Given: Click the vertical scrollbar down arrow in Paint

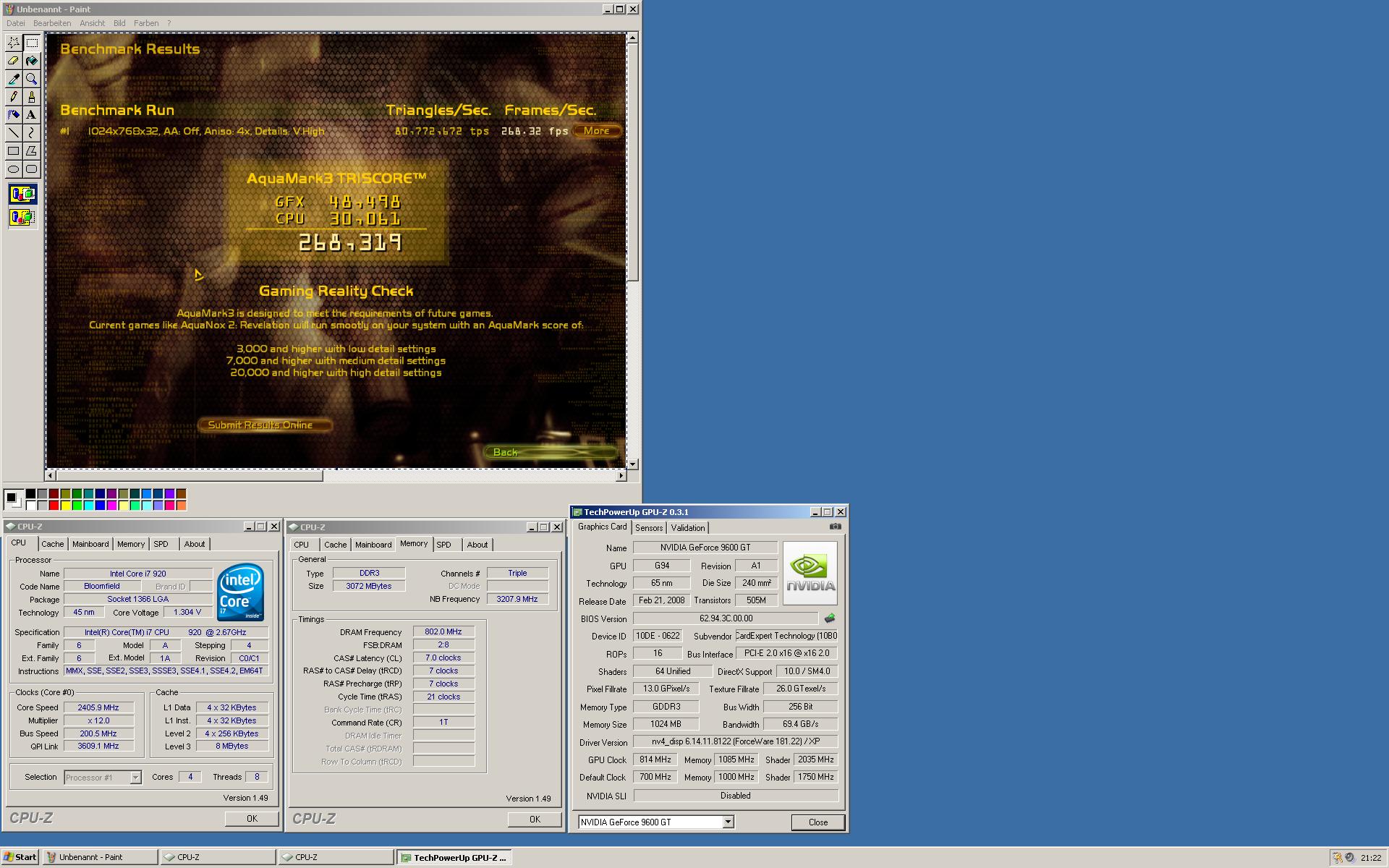Looking at the screenshot, I should (632, 464).
